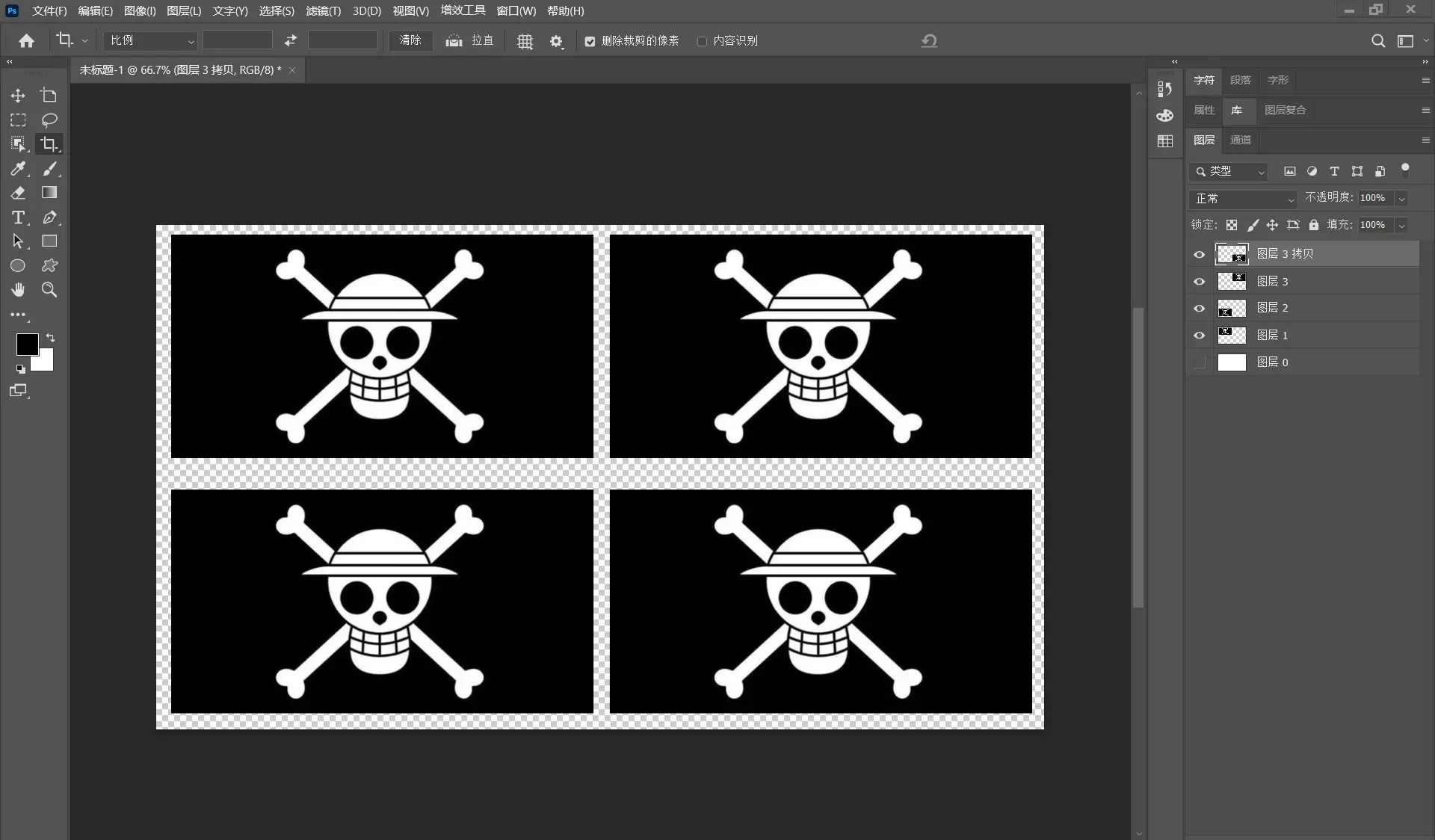The image size is (1435, 840).
Task: Switch to the 段落 tab
Action: coord(1241,80)
